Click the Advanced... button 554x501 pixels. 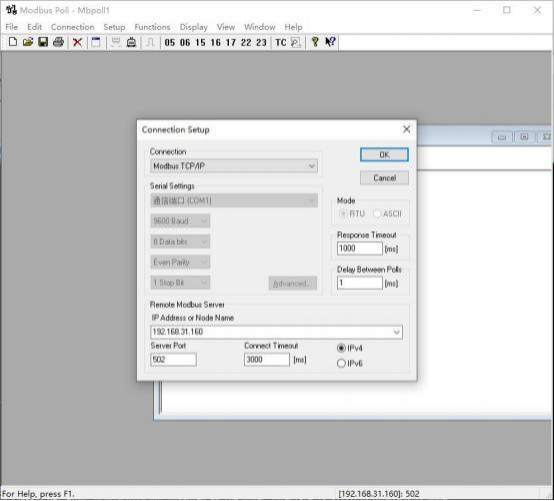click(x=293, y=283)
